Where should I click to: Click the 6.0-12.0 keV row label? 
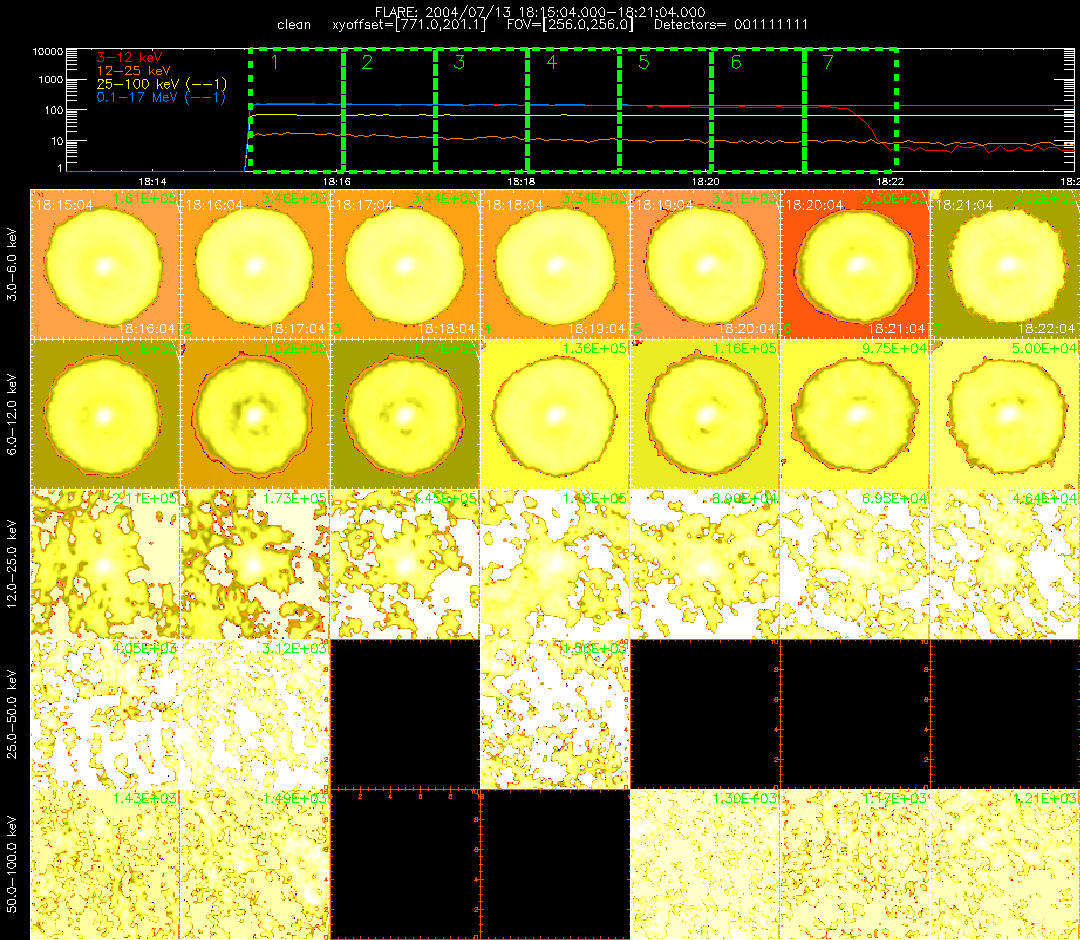coord(12,415)
